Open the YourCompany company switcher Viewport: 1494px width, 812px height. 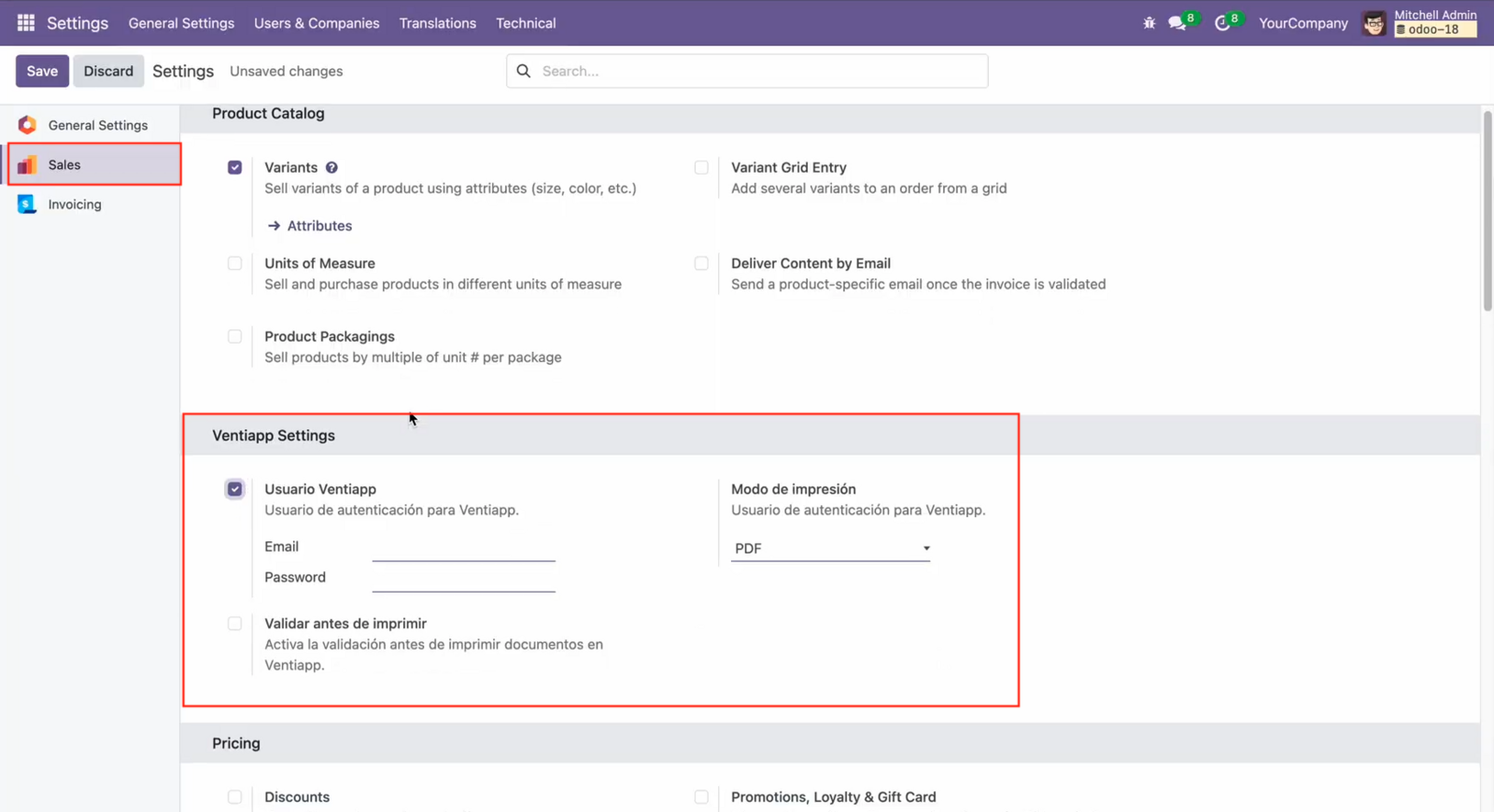click(1304, 23)
